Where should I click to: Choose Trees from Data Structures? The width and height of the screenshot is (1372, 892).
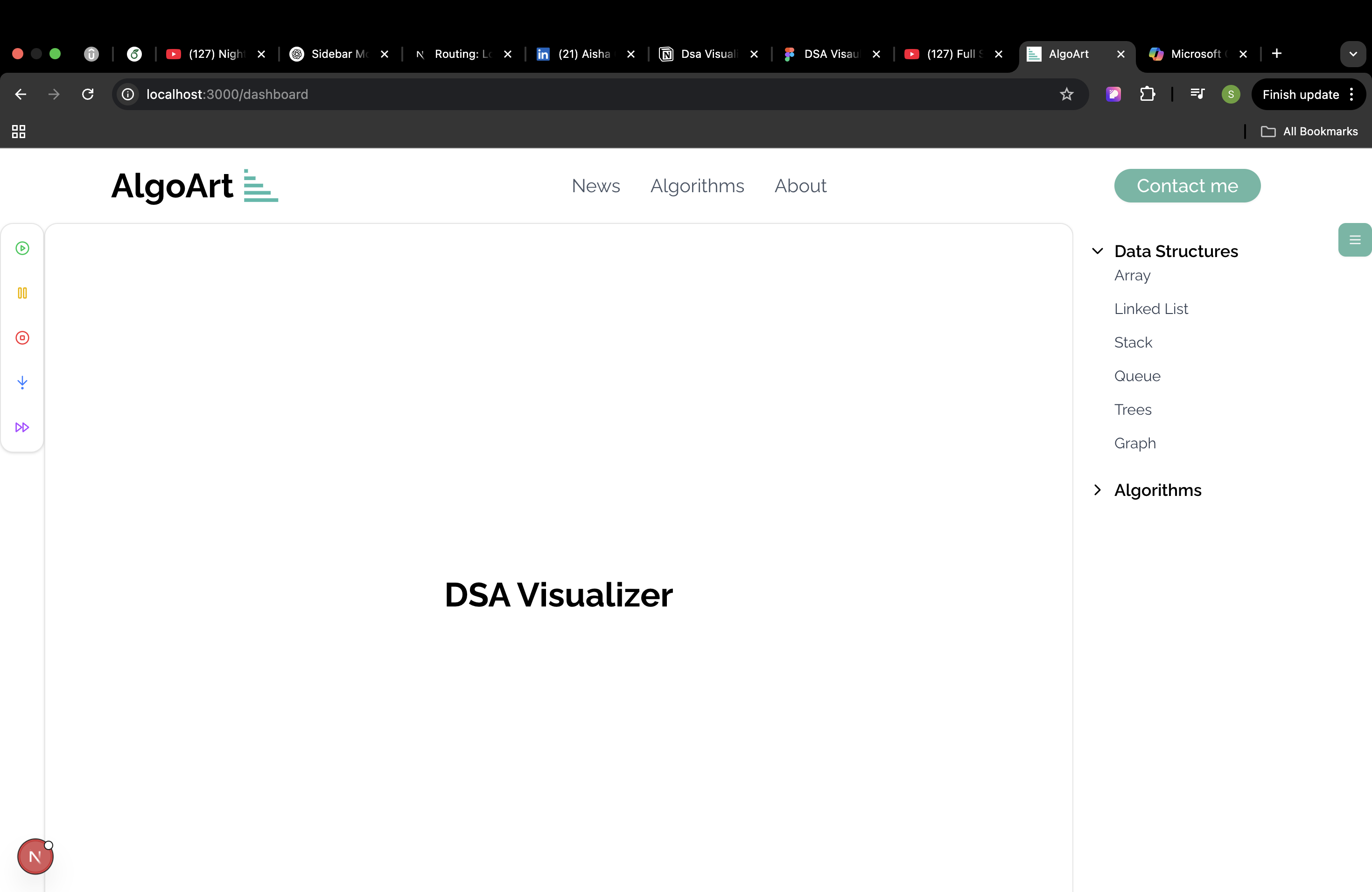point(1133,410)
